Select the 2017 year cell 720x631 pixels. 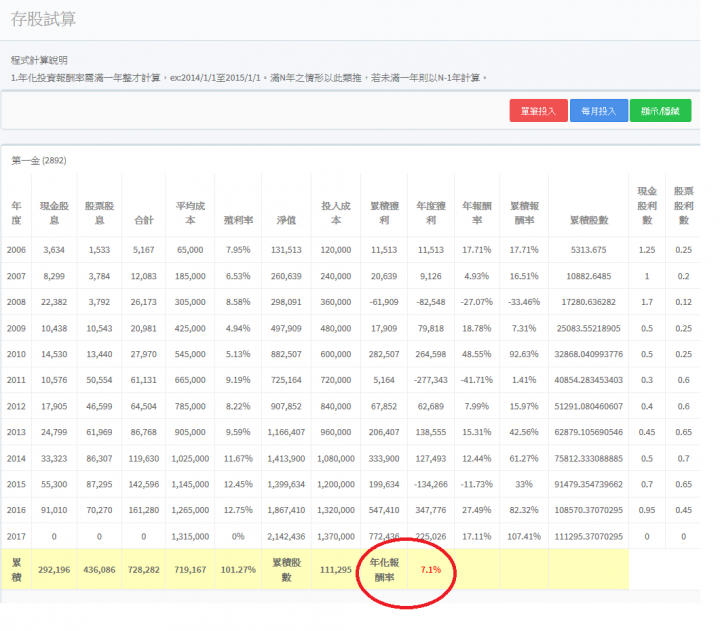(x=16, y=536)
